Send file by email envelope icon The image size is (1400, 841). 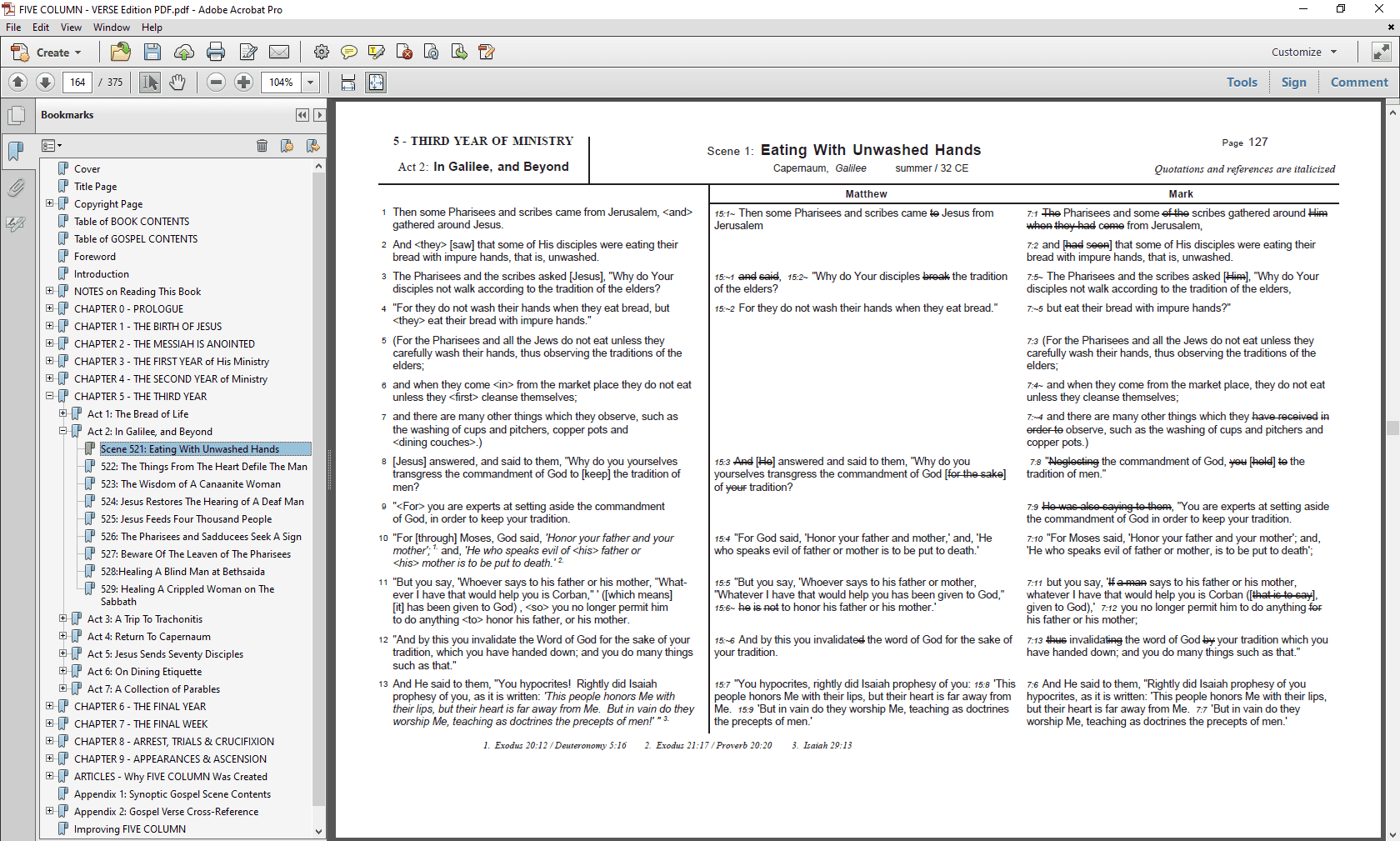click(279, 52)
